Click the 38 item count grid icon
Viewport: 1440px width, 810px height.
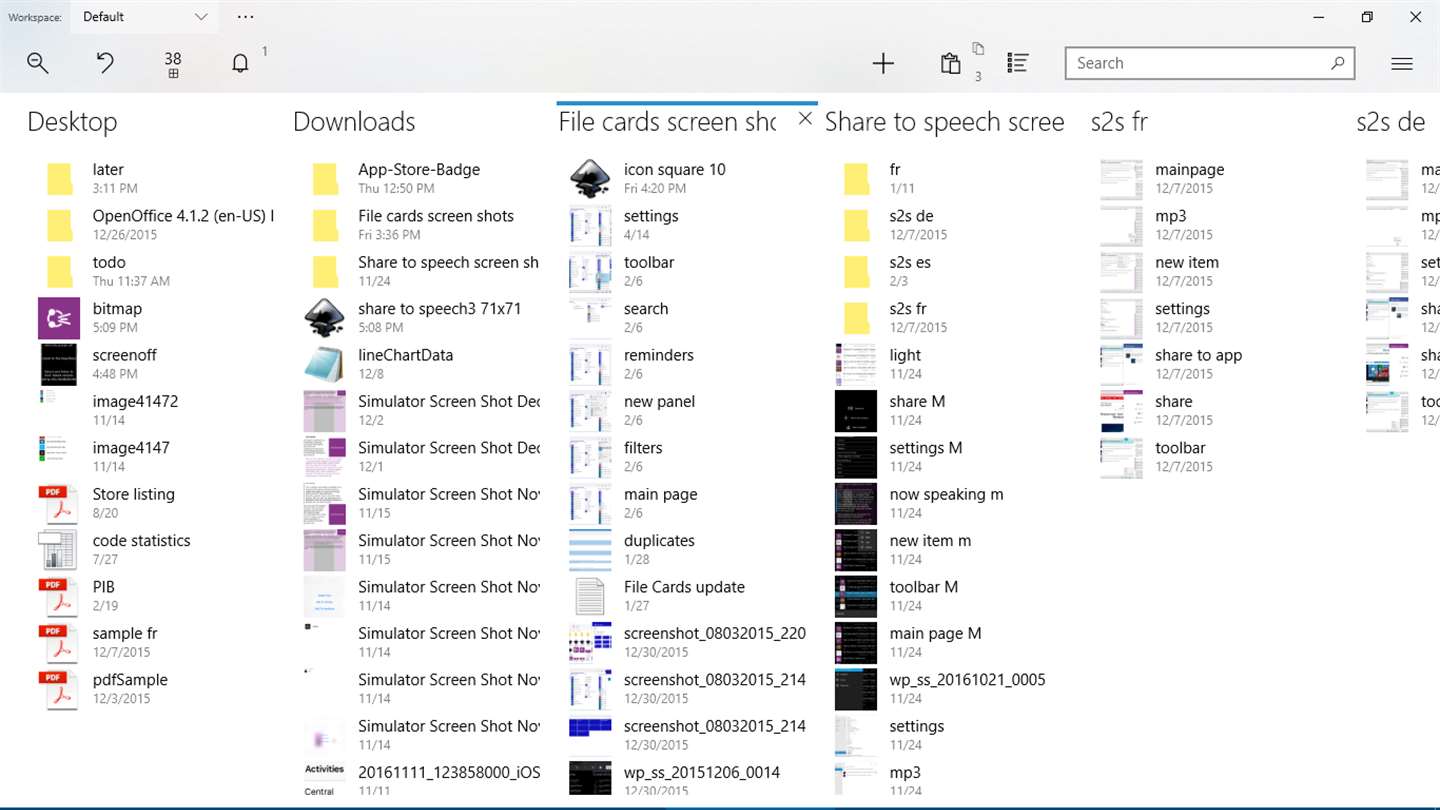pyautogui.click(x=173, y=65)
